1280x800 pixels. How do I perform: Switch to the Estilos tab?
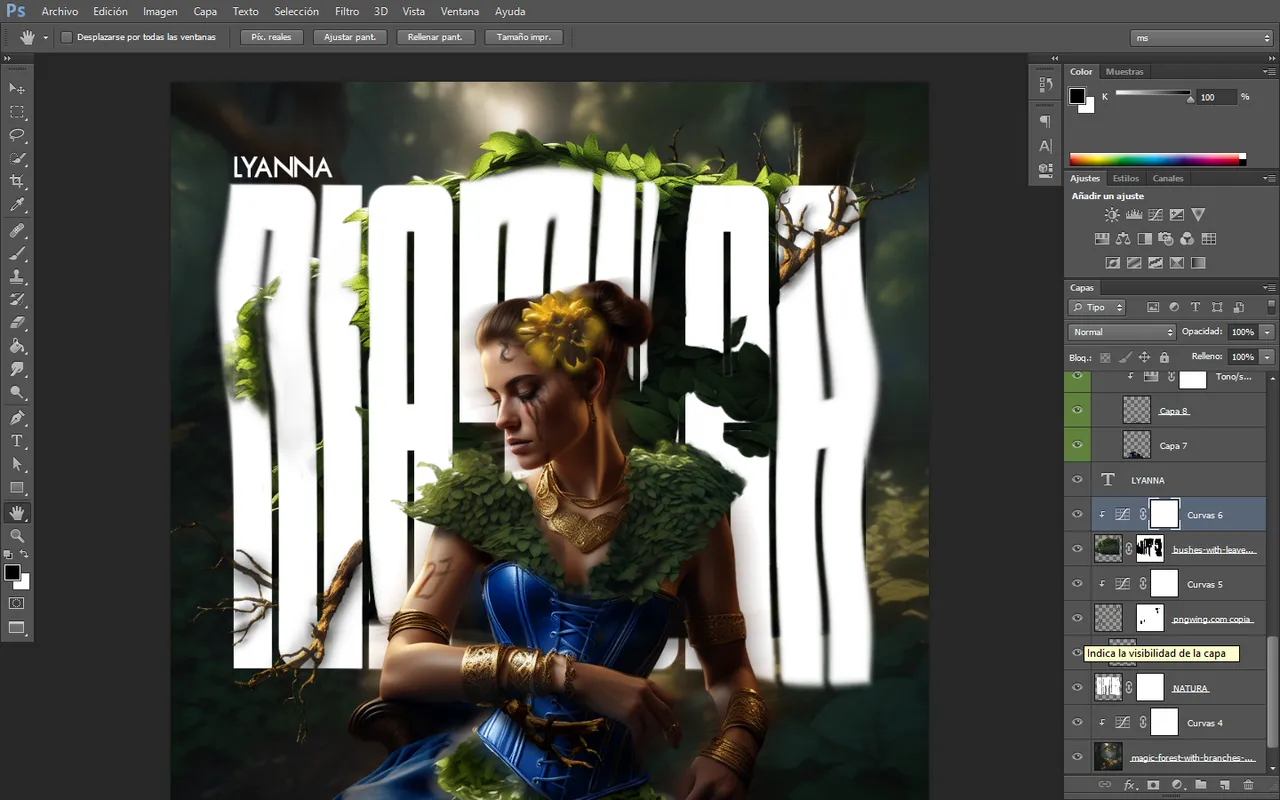click(x=1126, y=178)
